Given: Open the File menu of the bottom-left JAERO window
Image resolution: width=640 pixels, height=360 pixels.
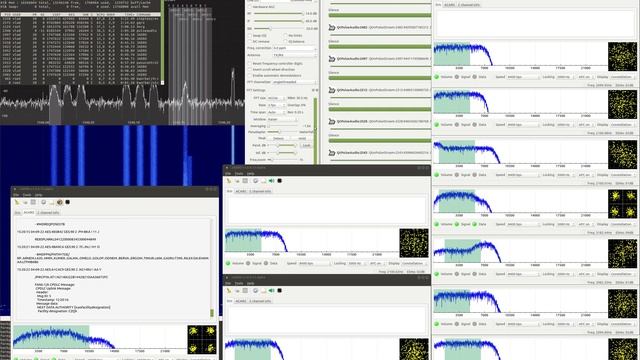Looking at the screenshot, I should coord(17,195).
